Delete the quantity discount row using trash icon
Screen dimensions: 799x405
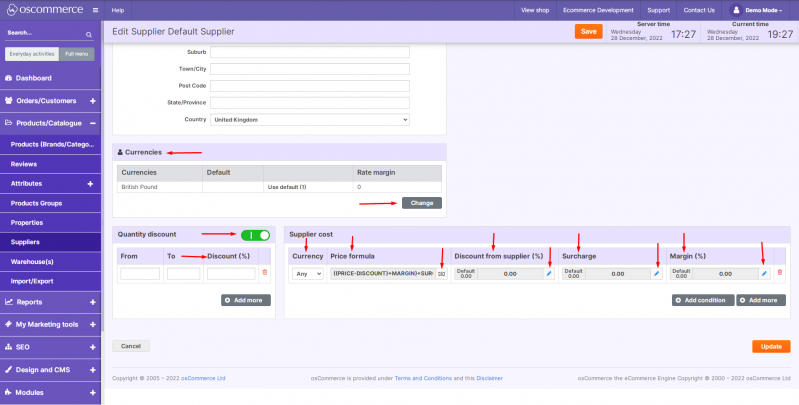[265, 273]
